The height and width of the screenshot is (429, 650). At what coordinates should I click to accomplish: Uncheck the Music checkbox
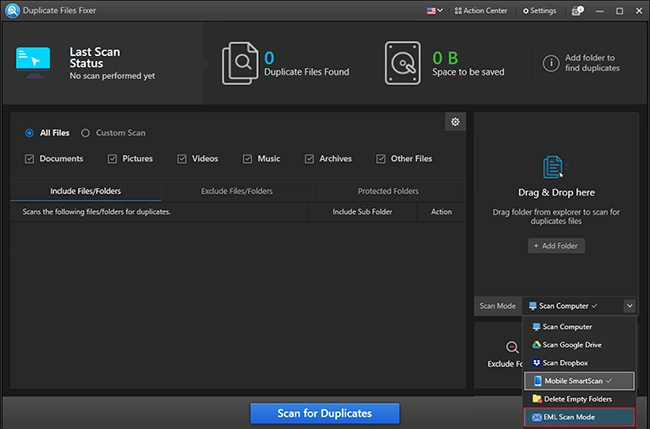tap(247, 159)
